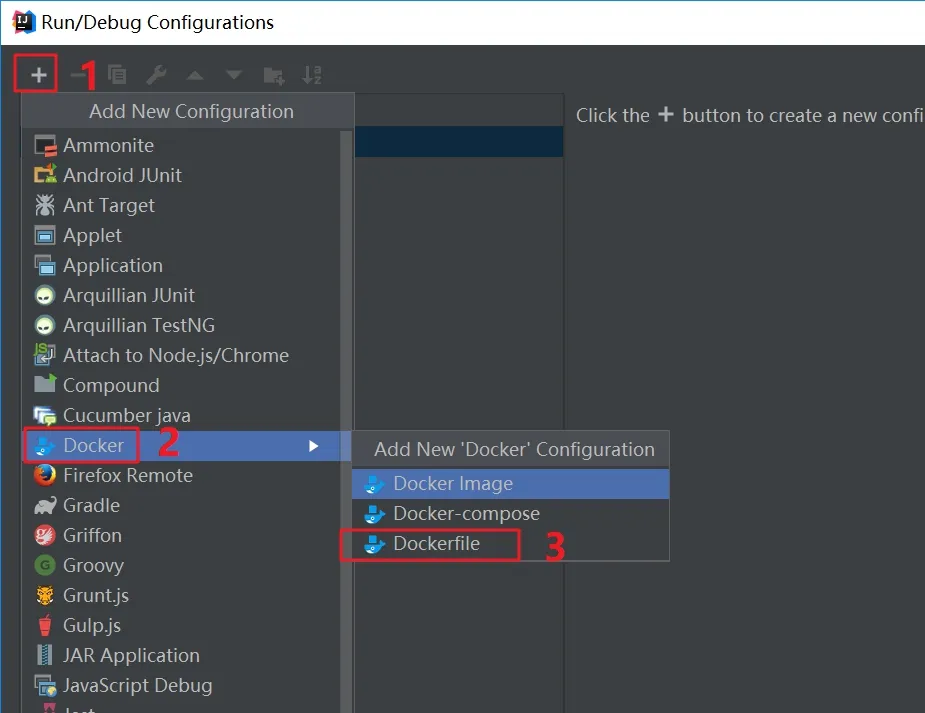Click the Gulp.js red cup icon

pyautogui.click(x=45, y=625)
